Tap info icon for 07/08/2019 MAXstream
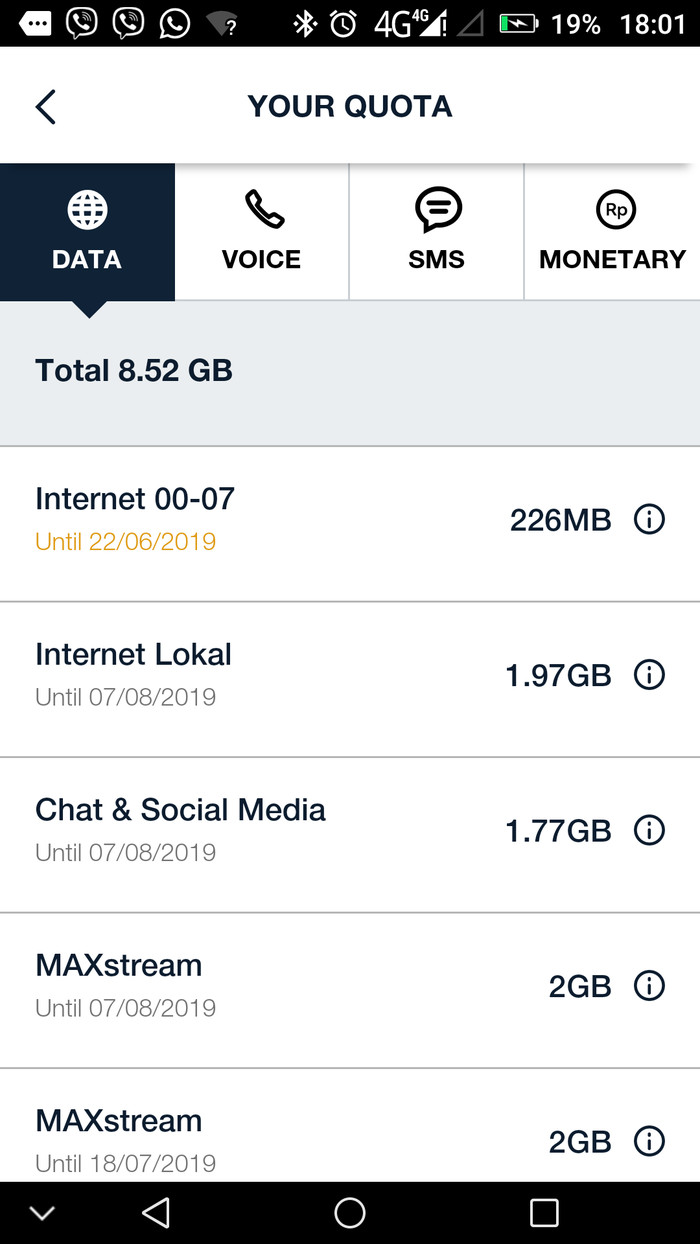700x1244 pixels. point(649,986)
